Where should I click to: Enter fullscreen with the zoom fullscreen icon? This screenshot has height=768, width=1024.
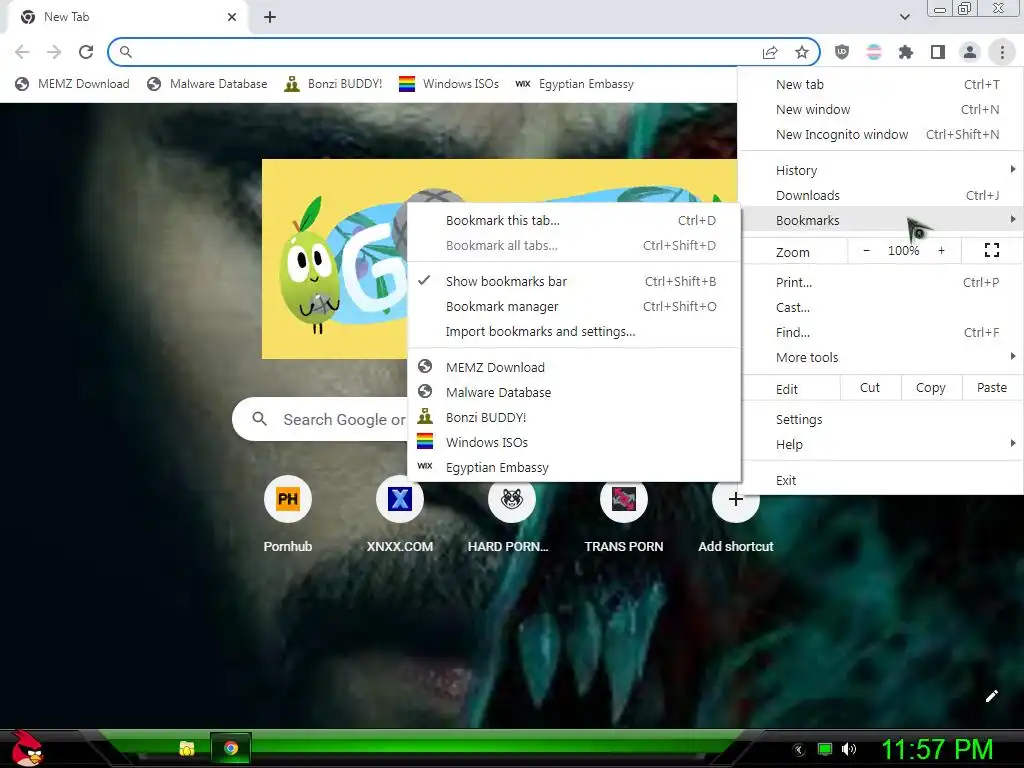pos(992,250)
